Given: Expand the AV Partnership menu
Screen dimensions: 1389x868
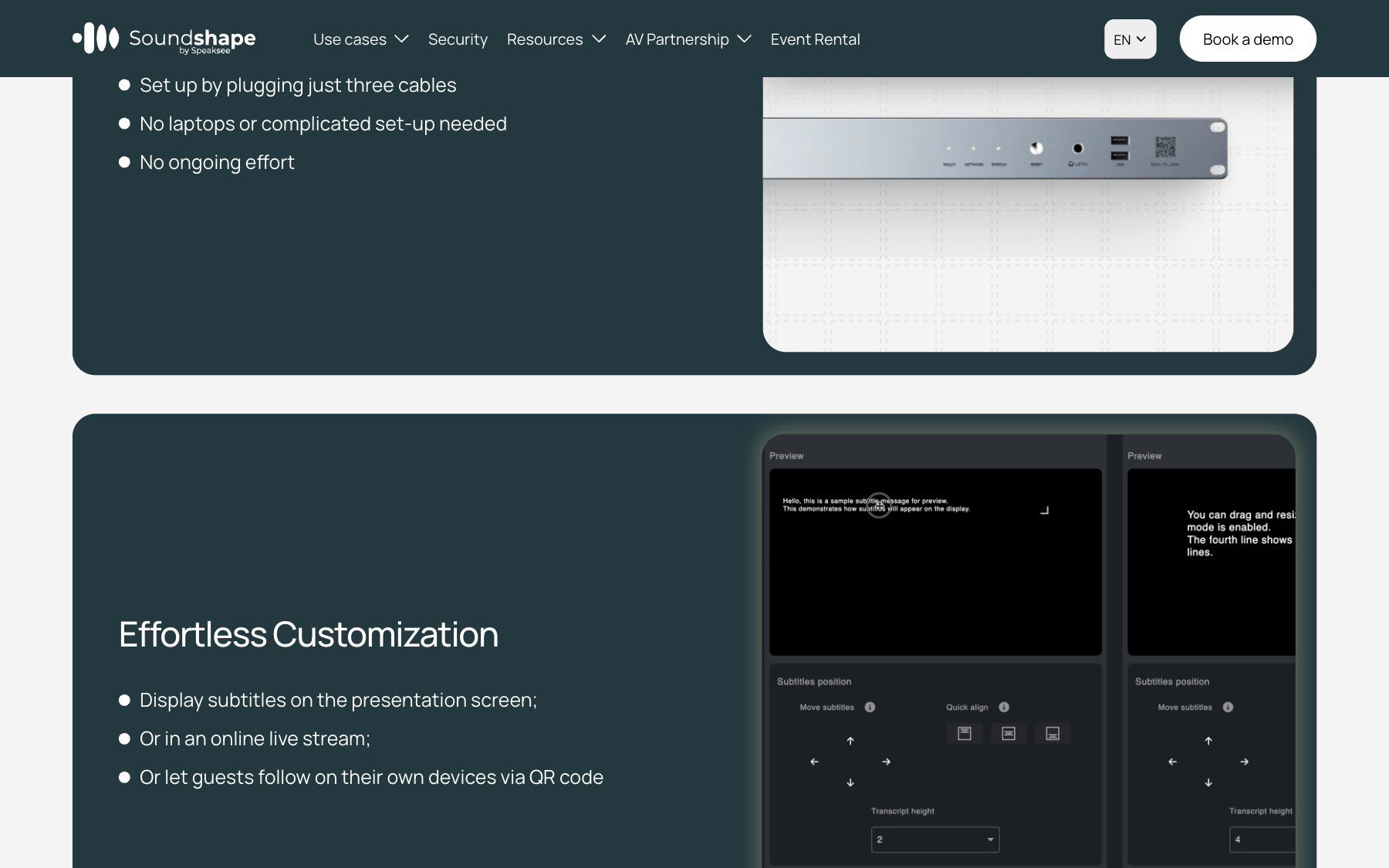Looking at the screenshot, I should (688, 39).
